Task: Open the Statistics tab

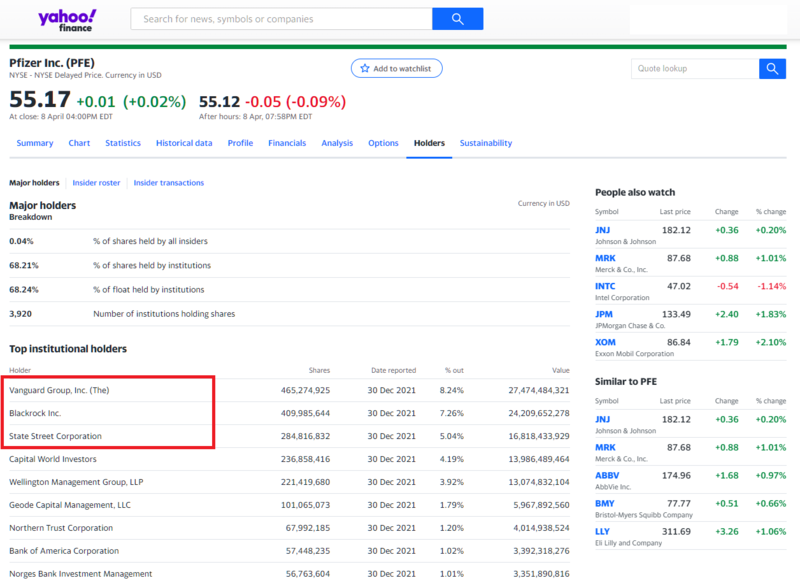Action: (x=122, y=143)
